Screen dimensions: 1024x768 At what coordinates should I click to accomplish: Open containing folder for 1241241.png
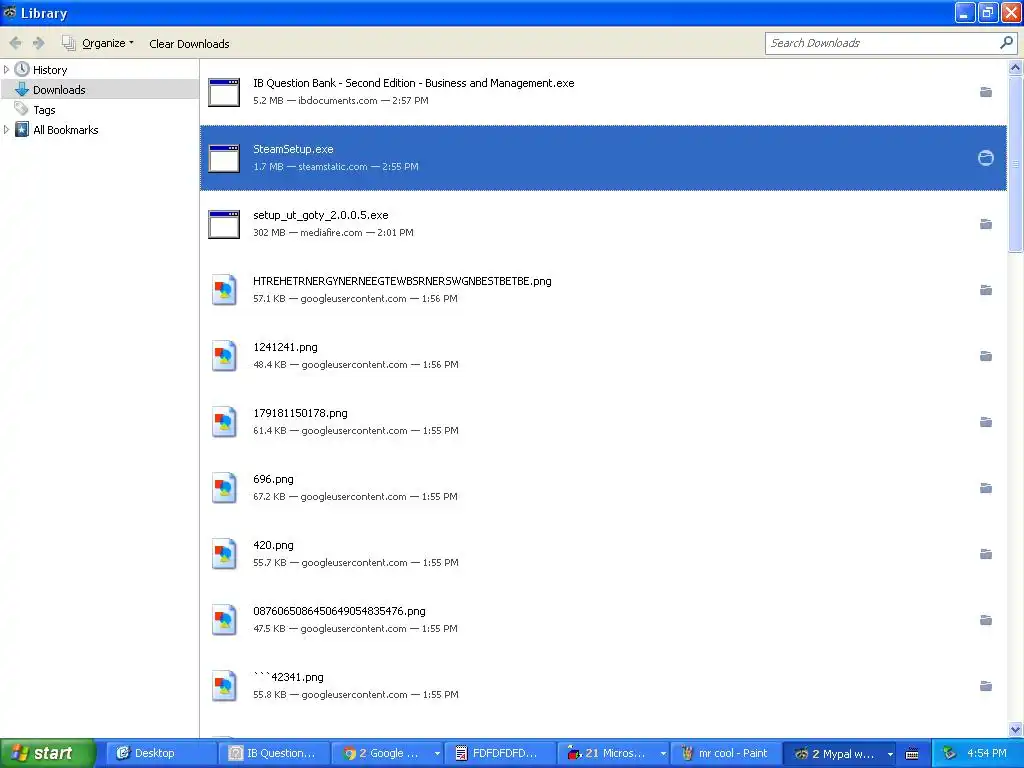985,356
